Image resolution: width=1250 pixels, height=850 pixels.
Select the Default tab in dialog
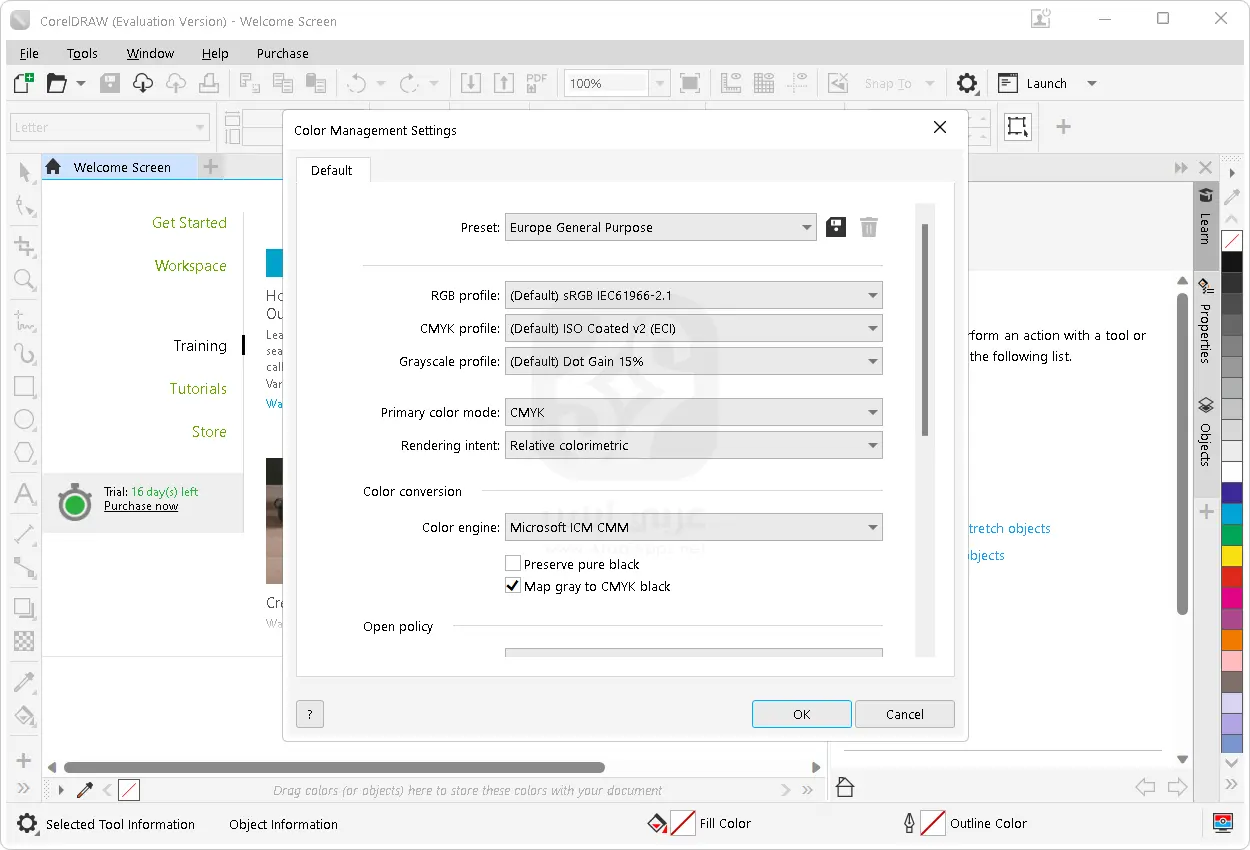click(331, 170)
